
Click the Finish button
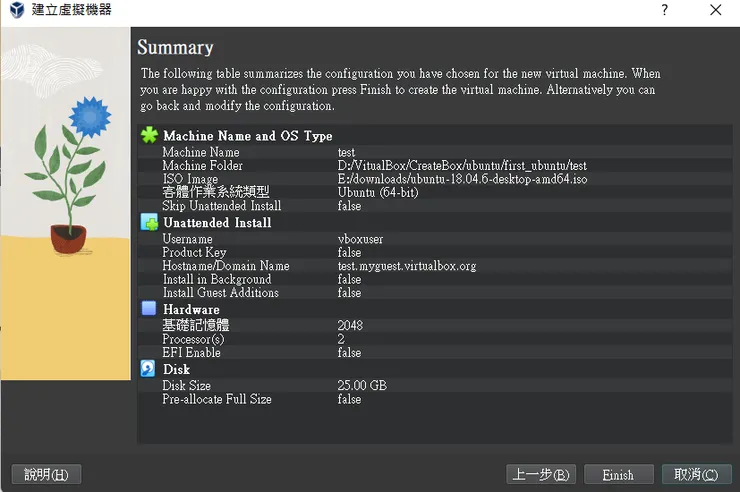618,475
